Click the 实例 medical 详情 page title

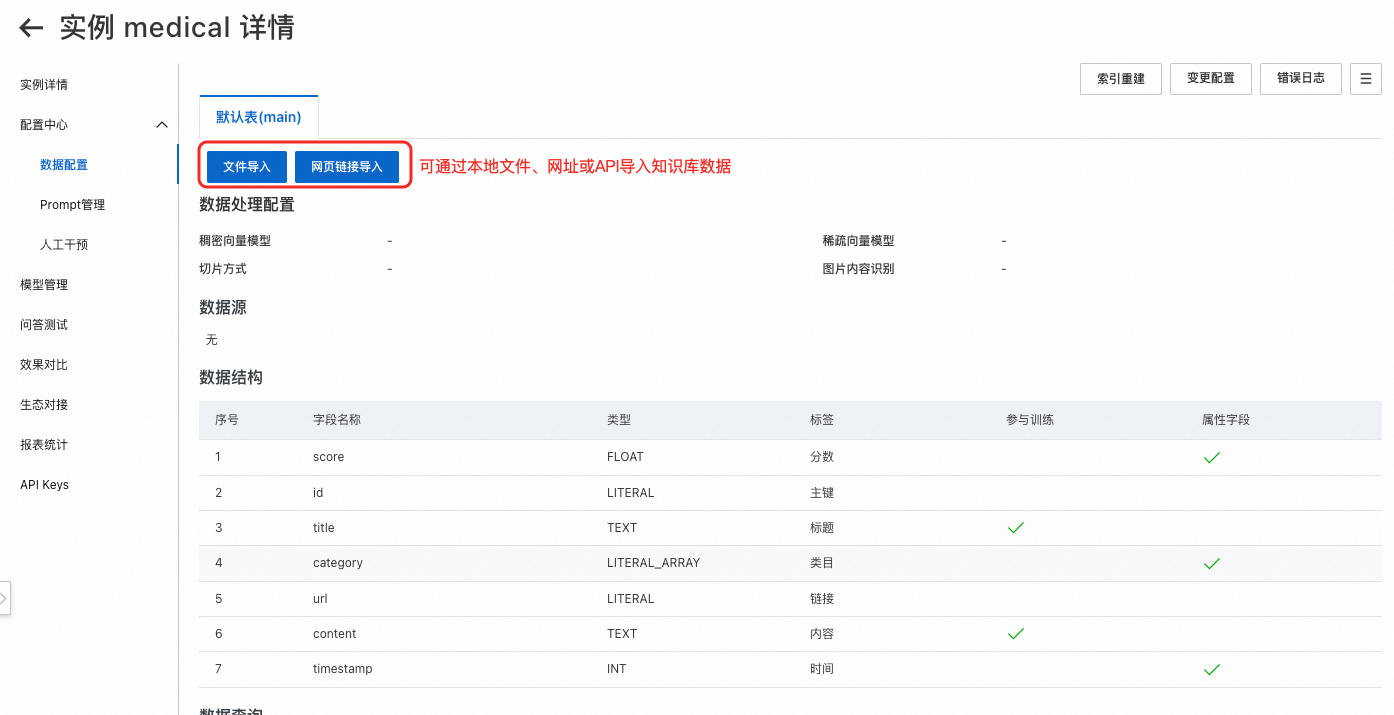tap(177, 27)
